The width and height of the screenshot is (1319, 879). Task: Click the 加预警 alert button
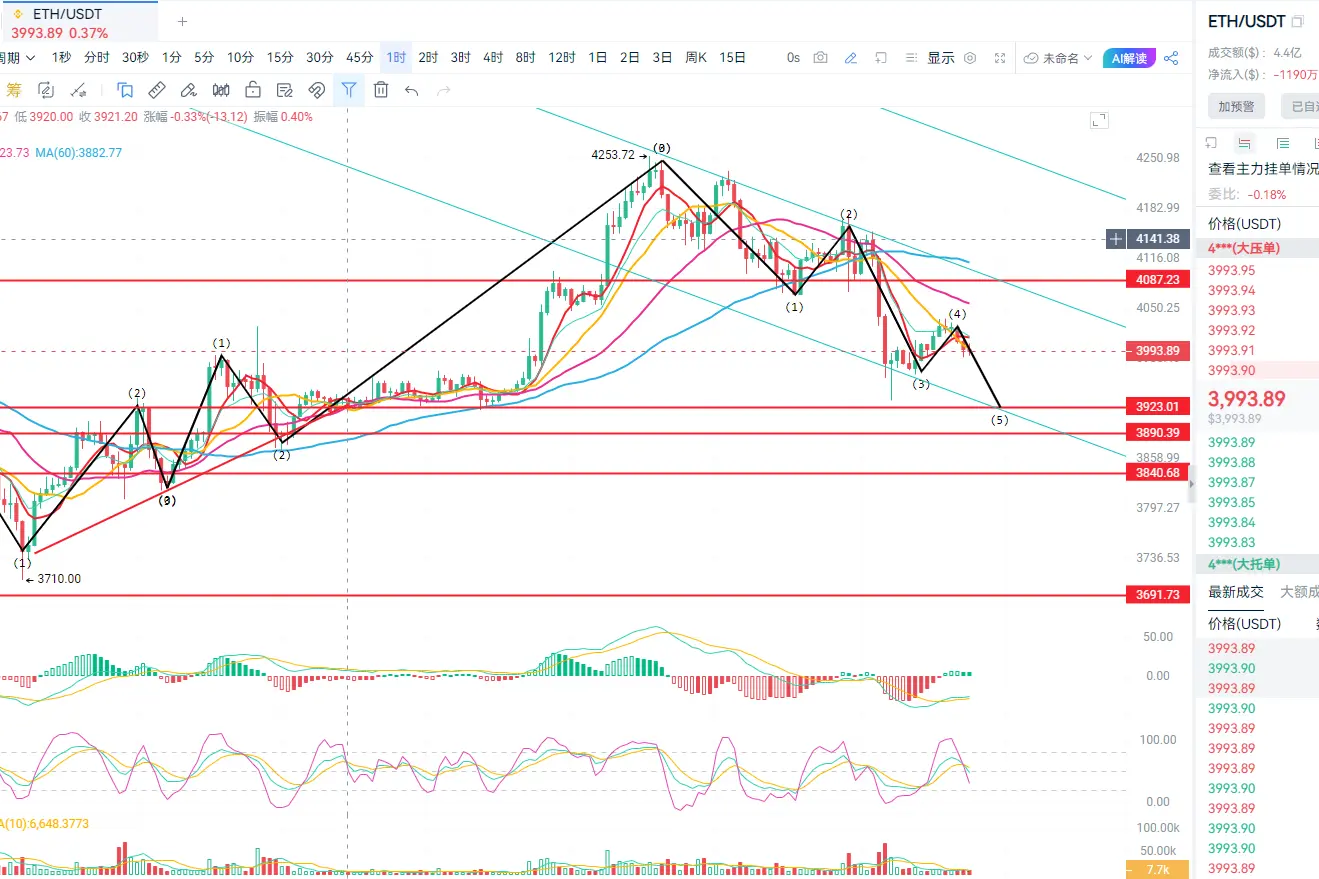click(1236, 106)
